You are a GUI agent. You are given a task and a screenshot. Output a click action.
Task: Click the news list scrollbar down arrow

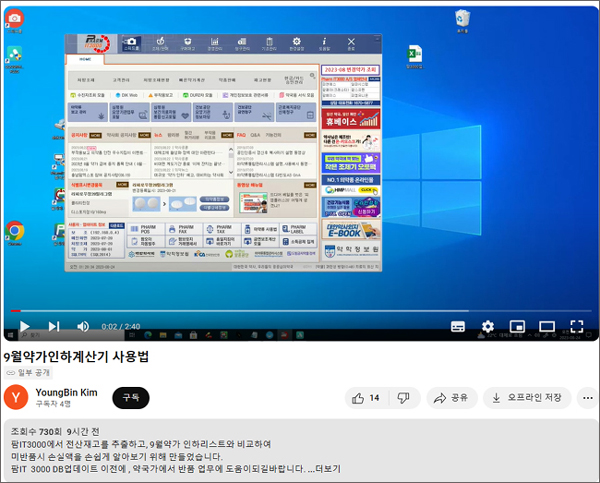click(x=231, y=172)
